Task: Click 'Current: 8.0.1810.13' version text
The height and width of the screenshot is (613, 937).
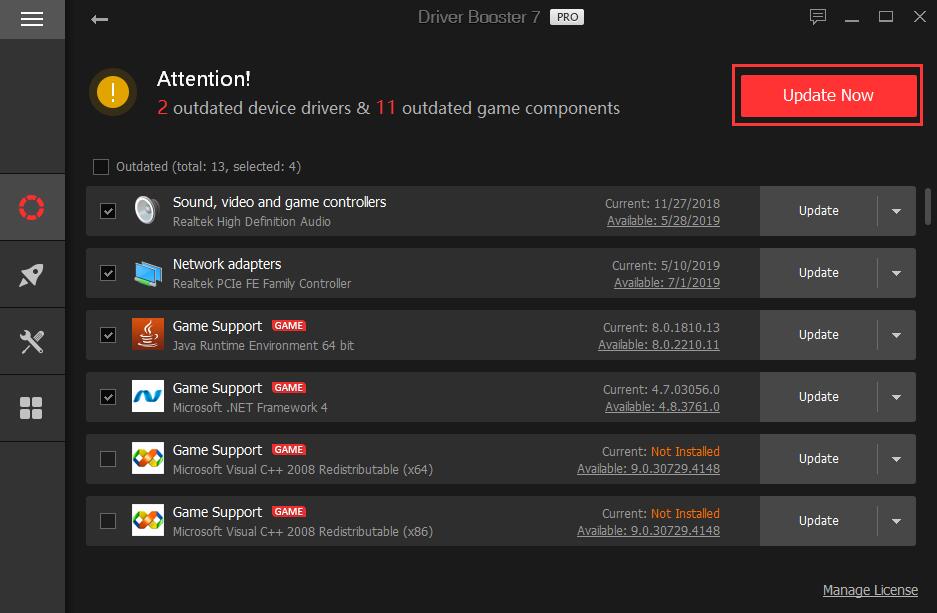Action: (661, 328)
